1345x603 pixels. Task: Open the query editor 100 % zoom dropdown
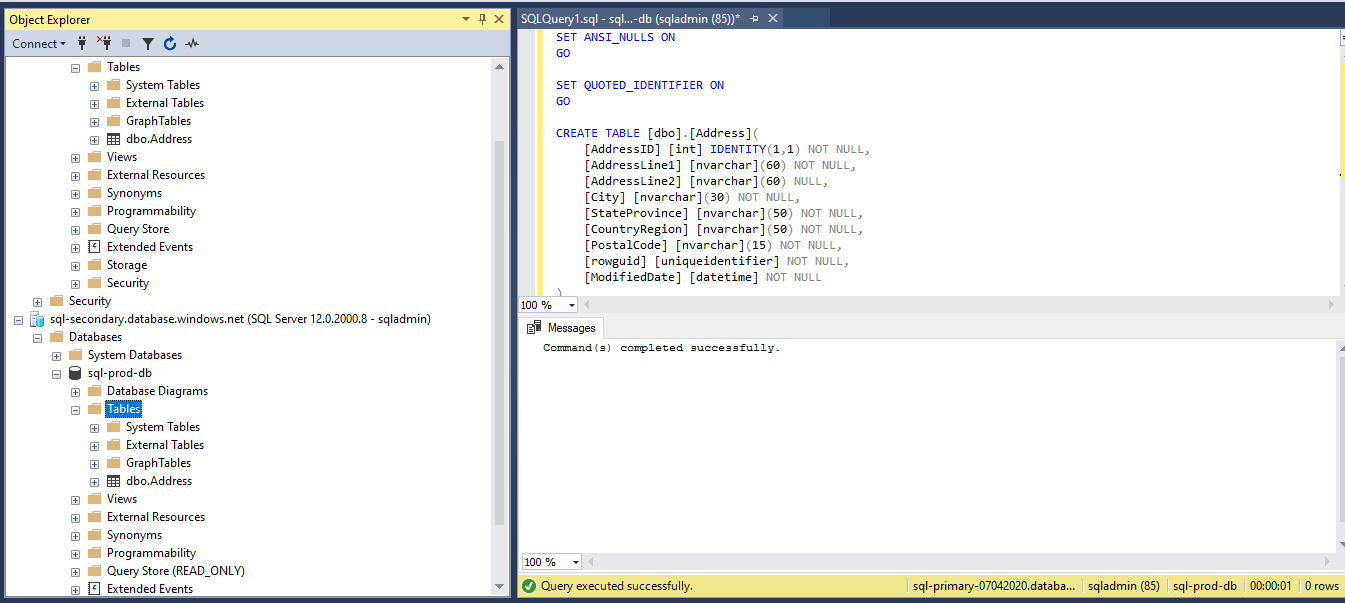(x=572, y=305)
